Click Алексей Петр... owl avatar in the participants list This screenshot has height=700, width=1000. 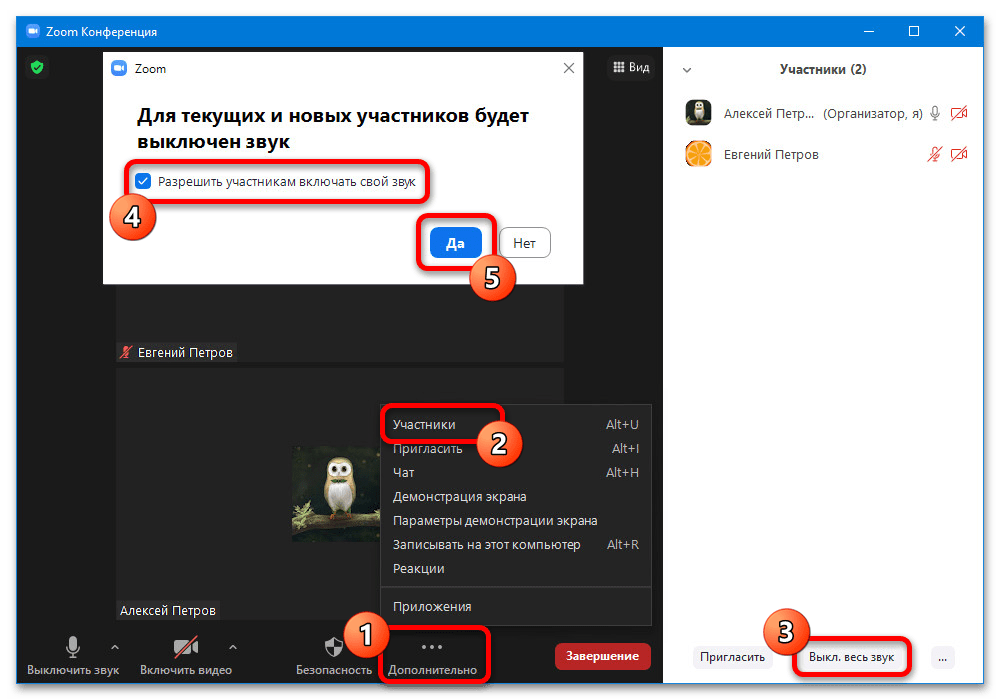tap(698, 113)
